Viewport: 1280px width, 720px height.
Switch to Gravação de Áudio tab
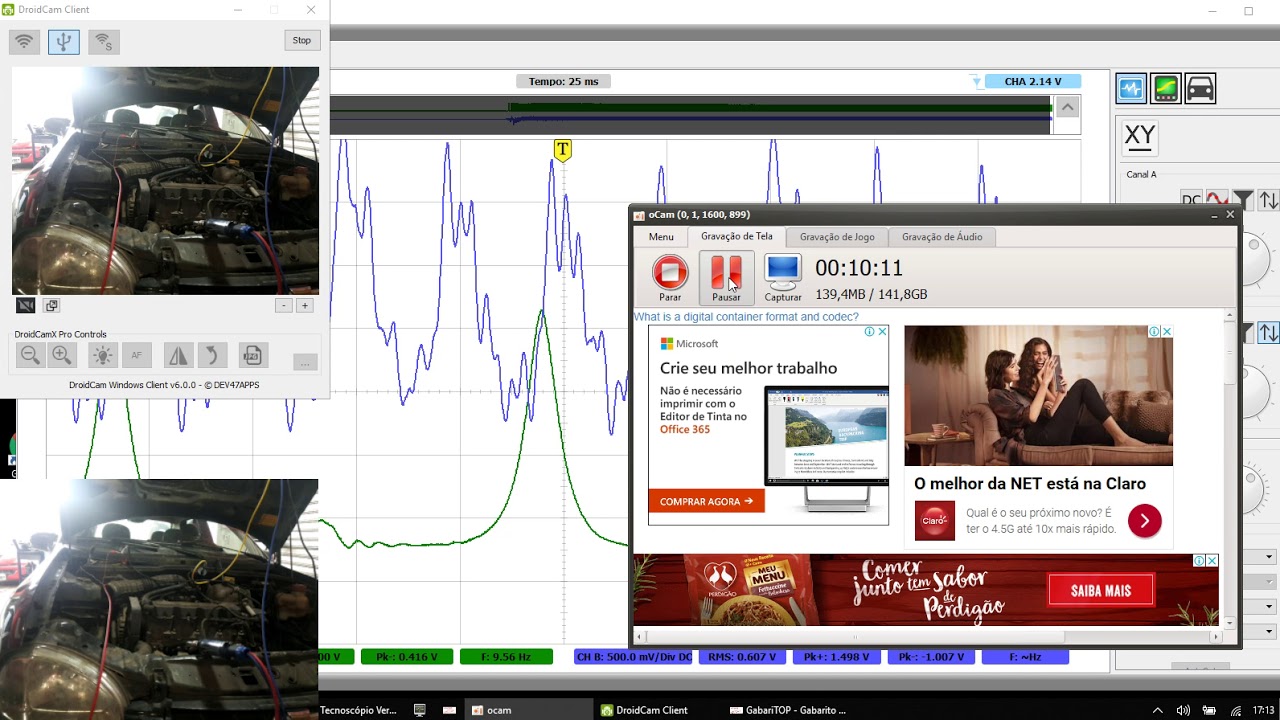point(942,237)
